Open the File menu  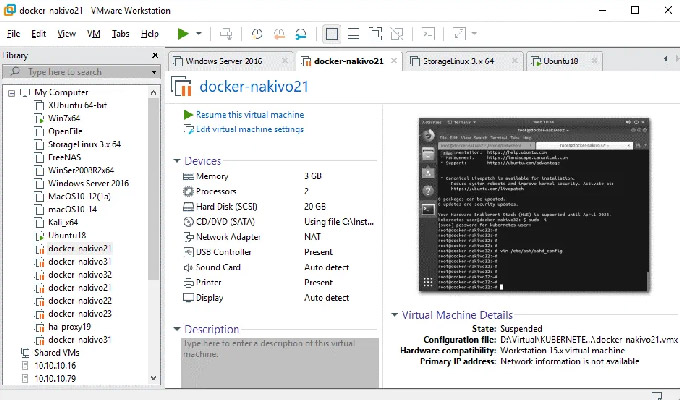click(13, 33)
